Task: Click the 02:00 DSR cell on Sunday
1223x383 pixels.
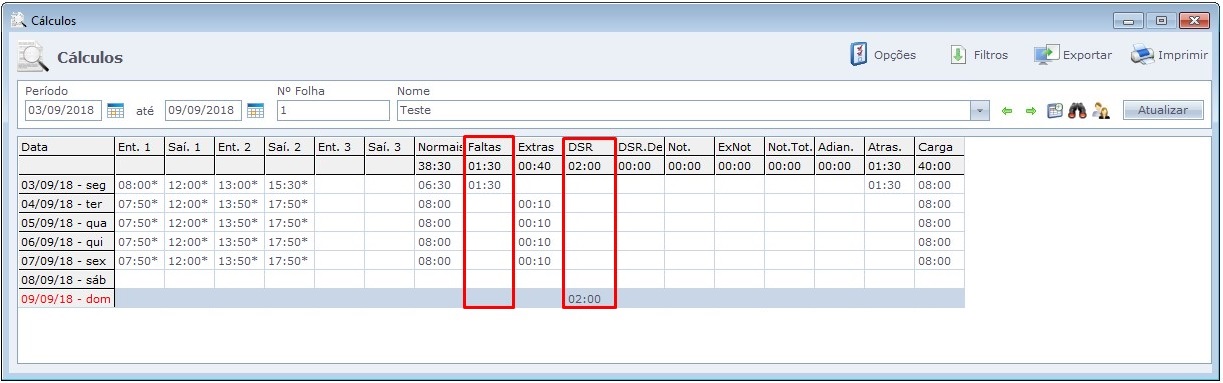Action: (590, 299)
